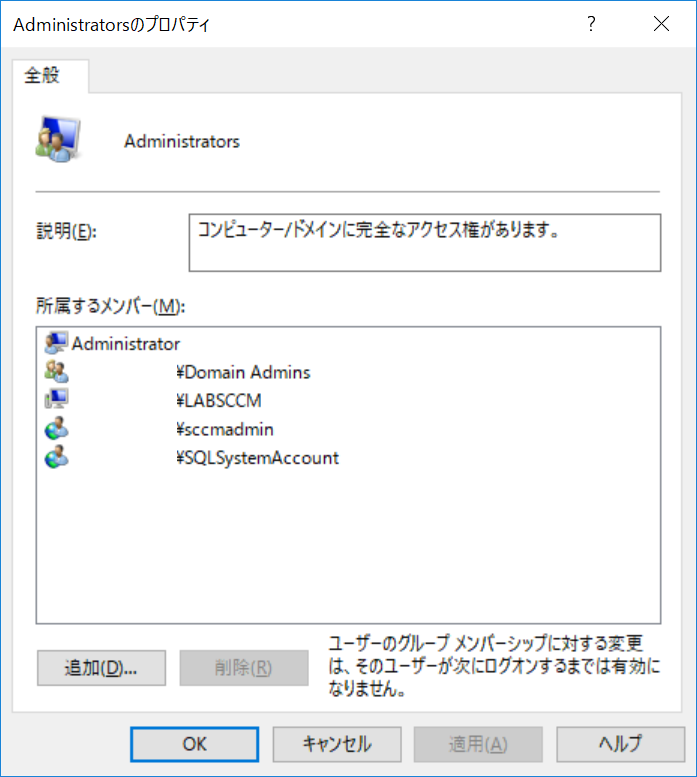The width and height of the screenshot is (697, 777).
Task: Click the 削除(R) button
Action: (x=244, y=668)
